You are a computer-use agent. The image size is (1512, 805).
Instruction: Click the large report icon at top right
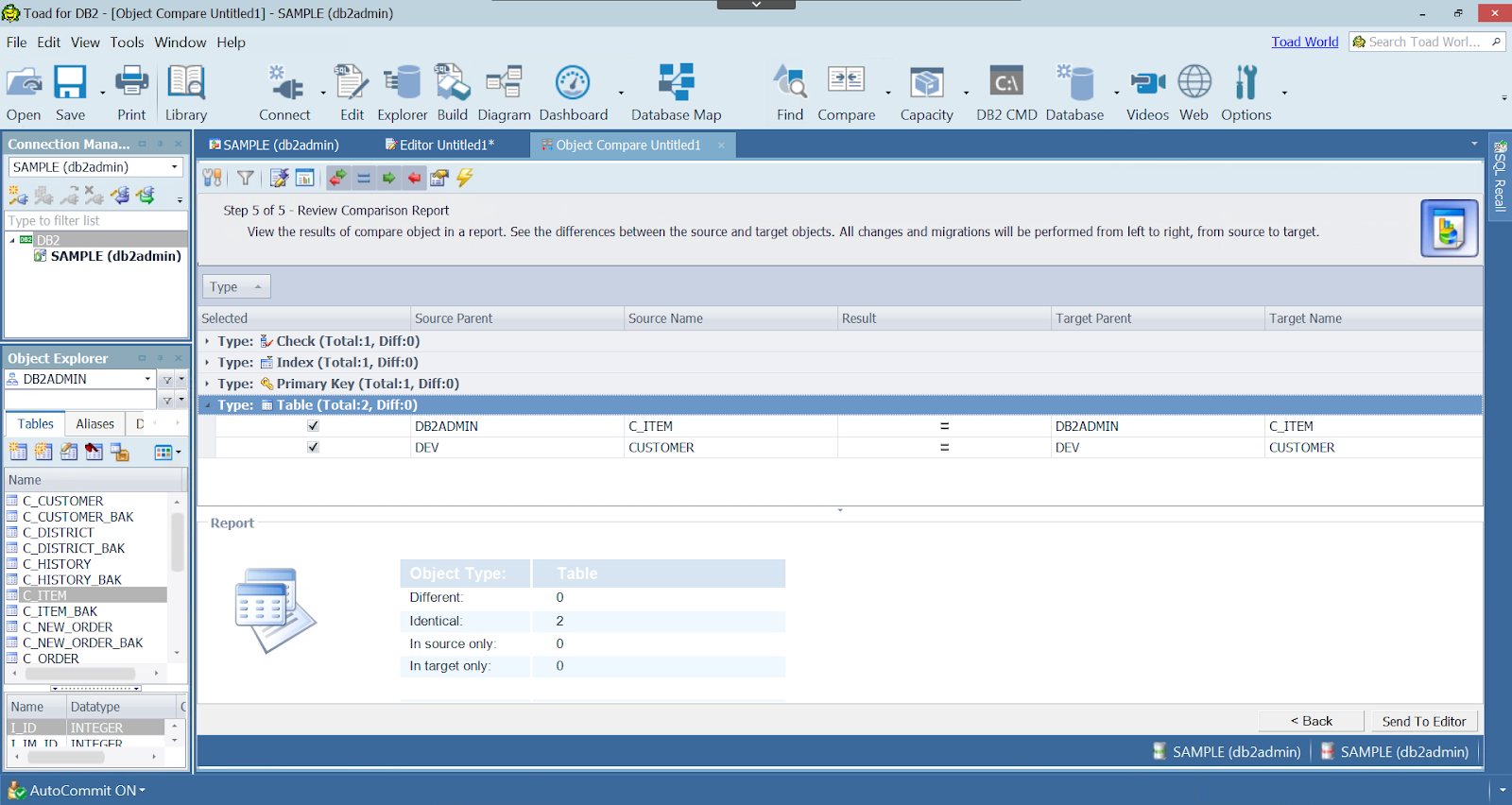[1449, 229]
